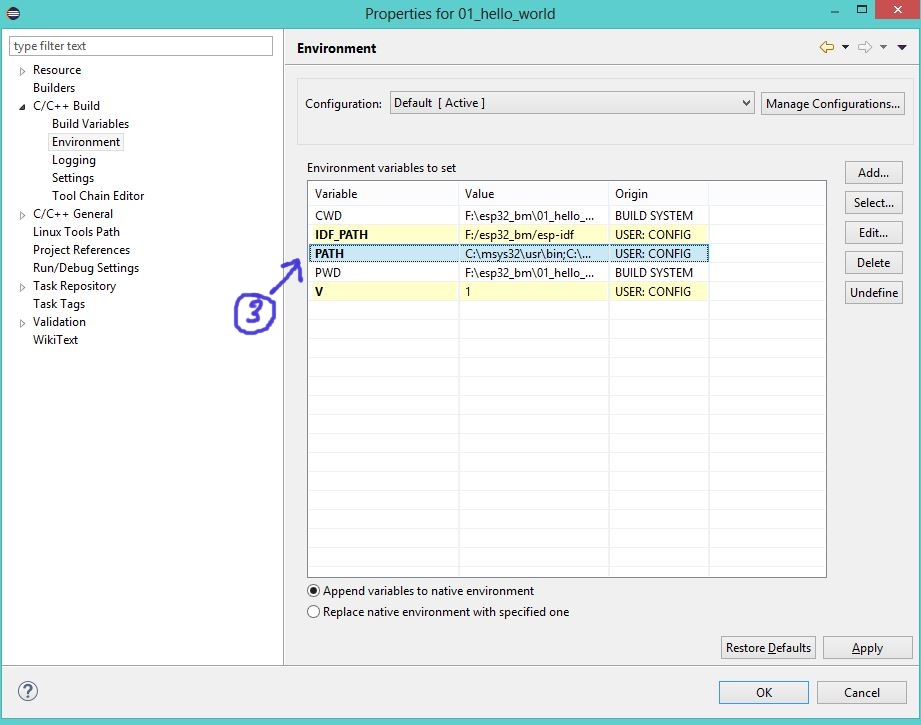
Task: Select the IDF_PATH variable row
Action: click(341, 235)
